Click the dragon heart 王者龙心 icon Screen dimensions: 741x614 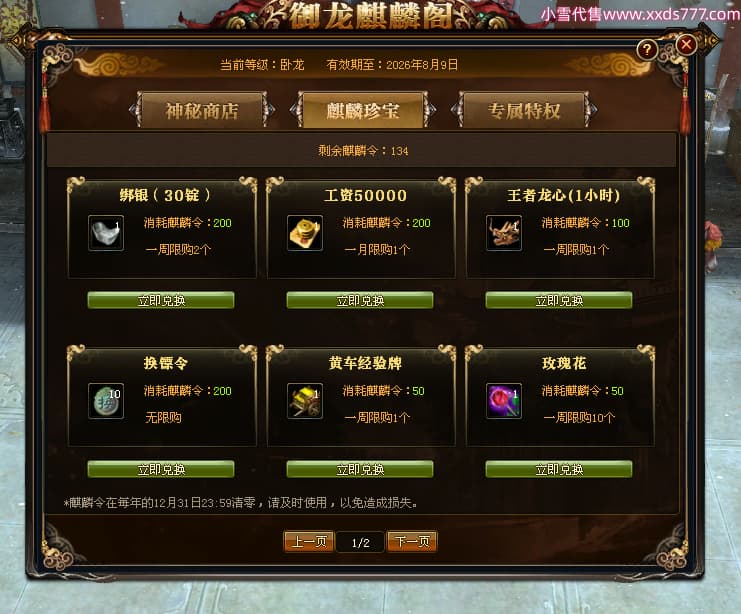[504, 233]
